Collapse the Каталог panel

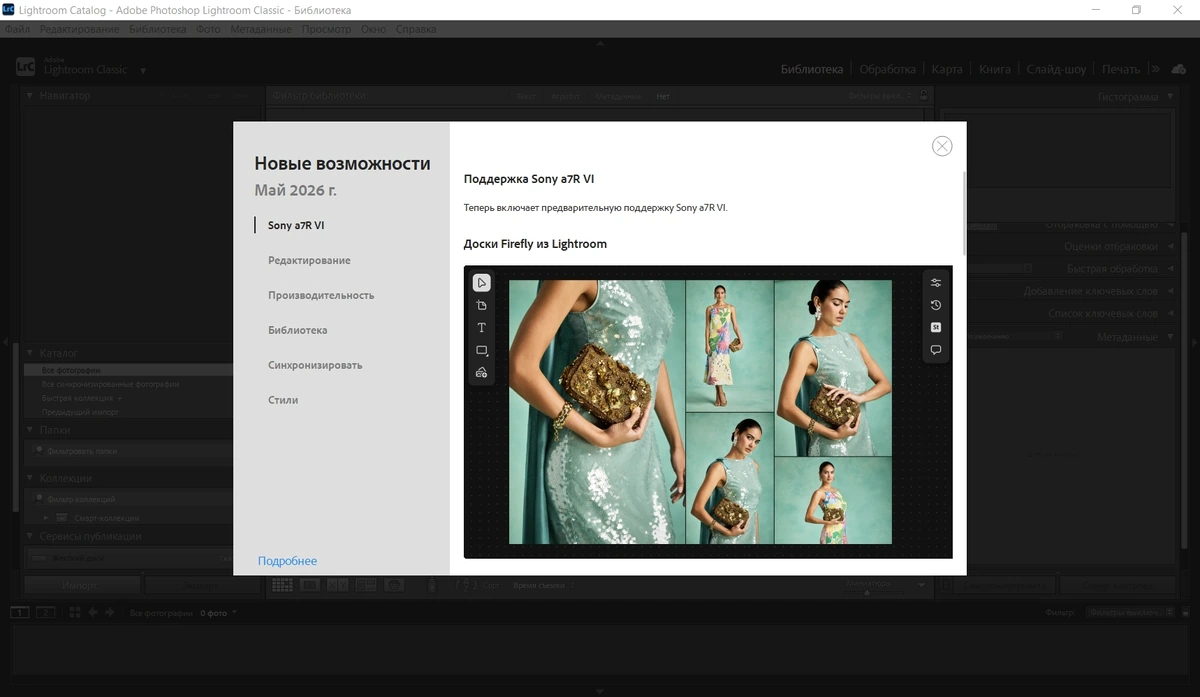pos(30,353)
